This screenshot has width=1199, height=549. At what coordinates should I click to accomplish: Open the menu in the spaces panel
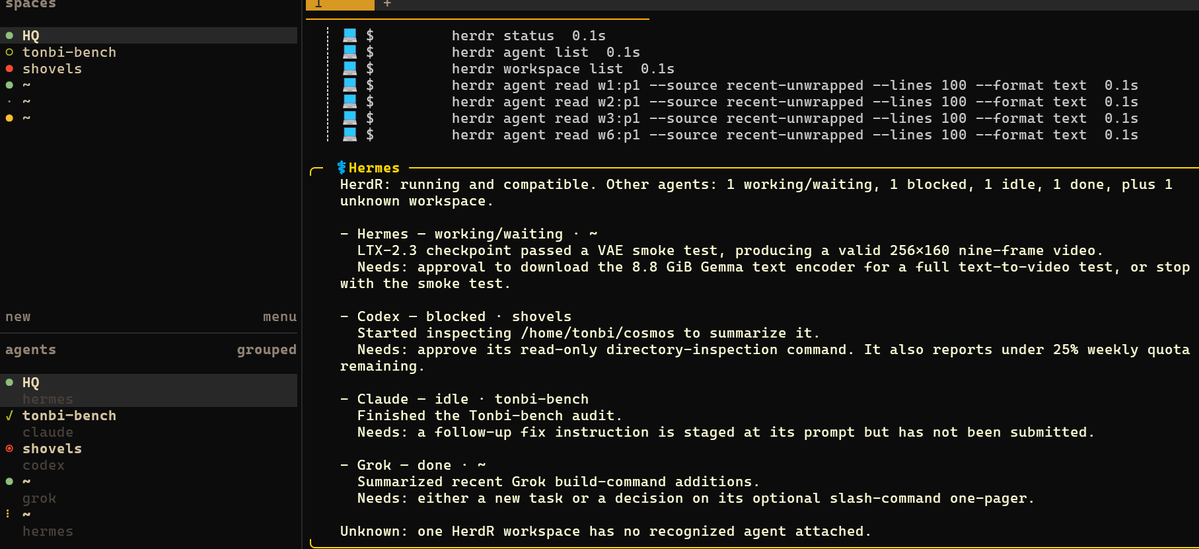(x=279, y=317)
